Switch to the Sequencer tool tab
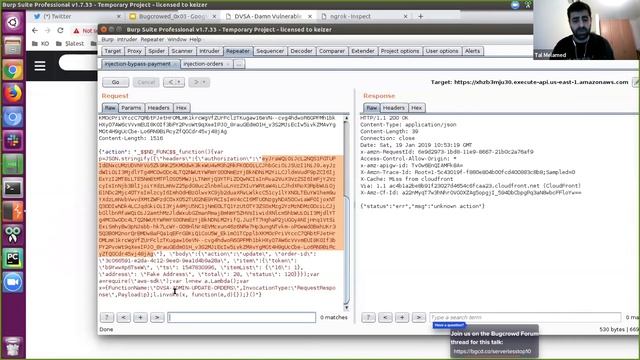640x360 pixels. coord(270,51)
